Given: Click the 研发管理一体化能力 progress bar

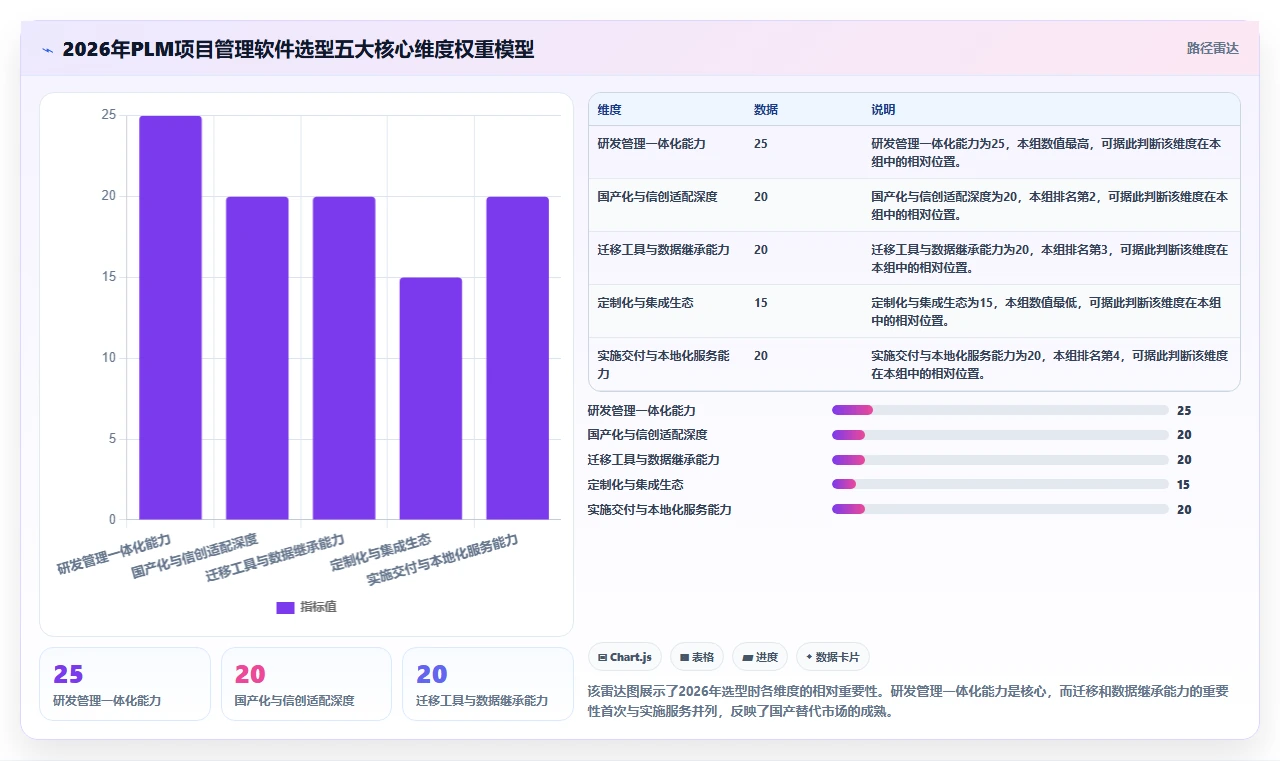Looking at the screenshot, I should pyautogui.click(x=1000, y=410).
